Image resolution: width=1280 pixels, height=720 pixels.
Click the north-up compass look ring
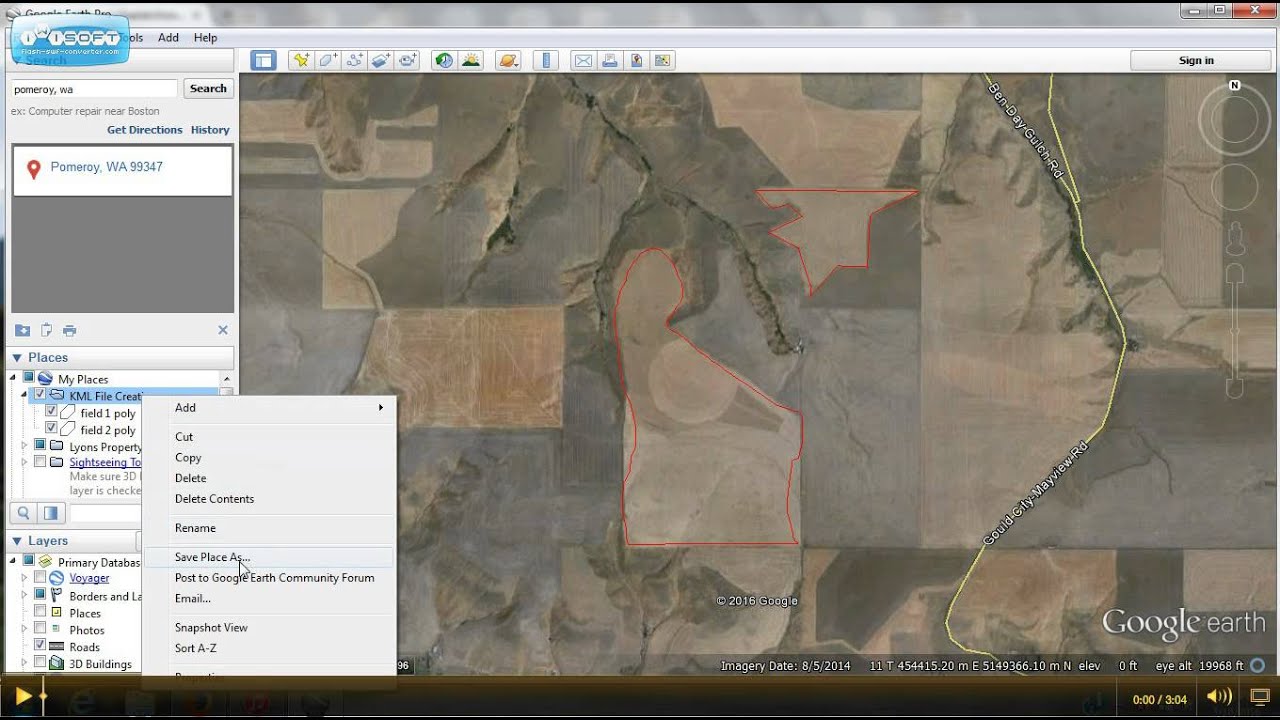pyautogui.click(x=1235, y=119)
